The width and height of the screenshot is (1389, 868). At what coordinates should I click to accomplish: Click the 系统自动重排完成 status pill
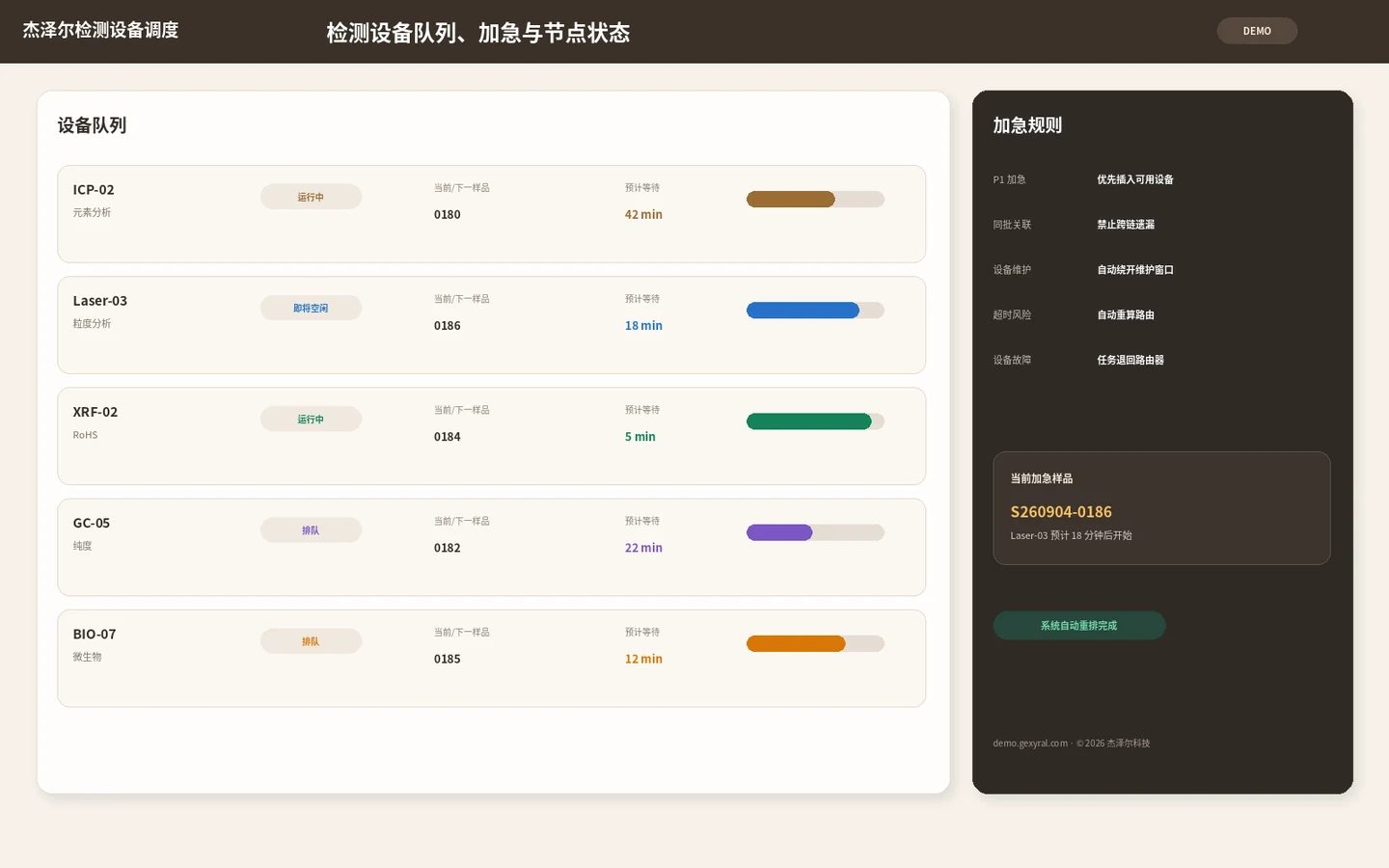[x=1079, y=626]
